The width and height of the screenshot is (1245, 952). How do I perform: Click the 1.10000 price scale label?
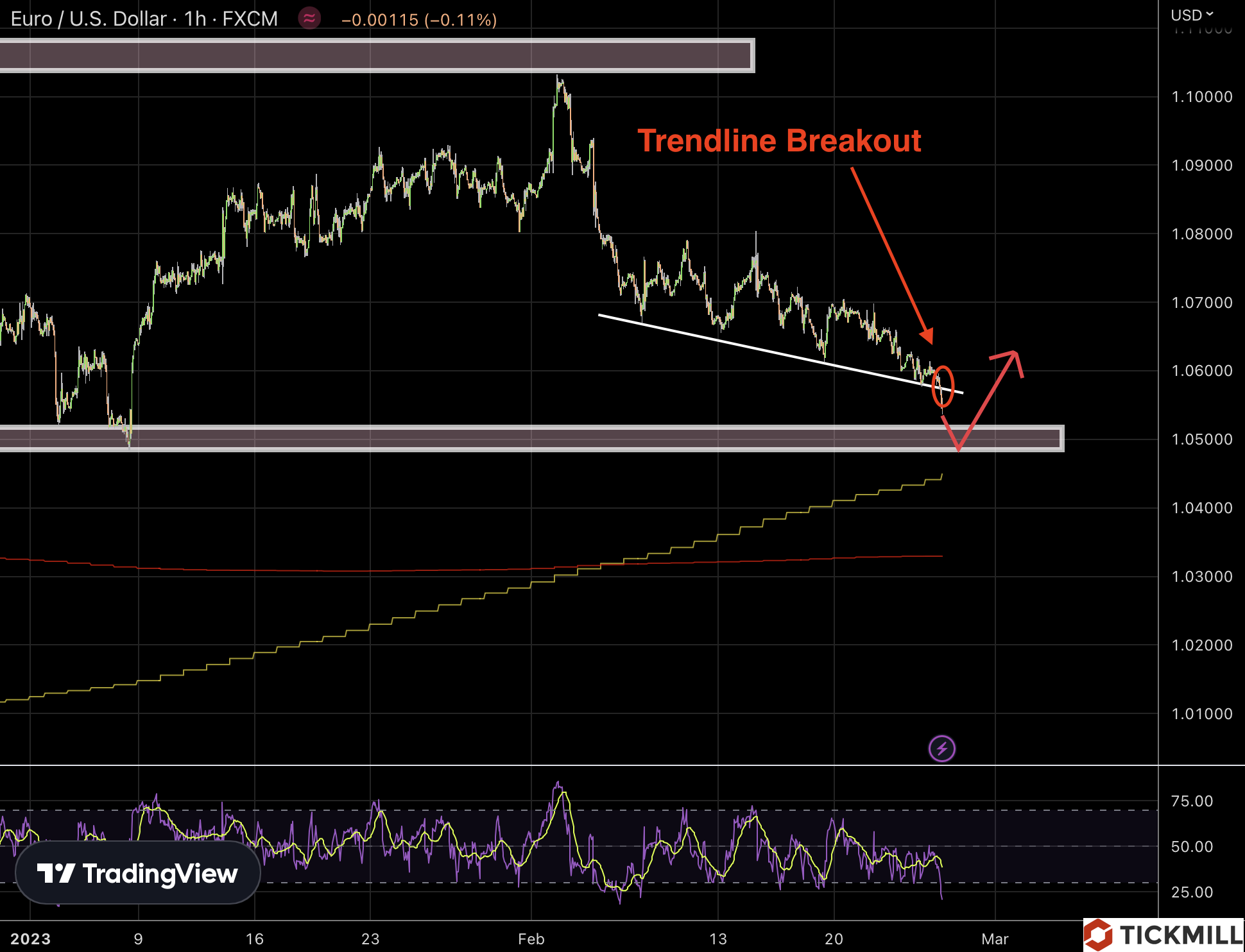pyautogui.click(x=1201, y=97)
